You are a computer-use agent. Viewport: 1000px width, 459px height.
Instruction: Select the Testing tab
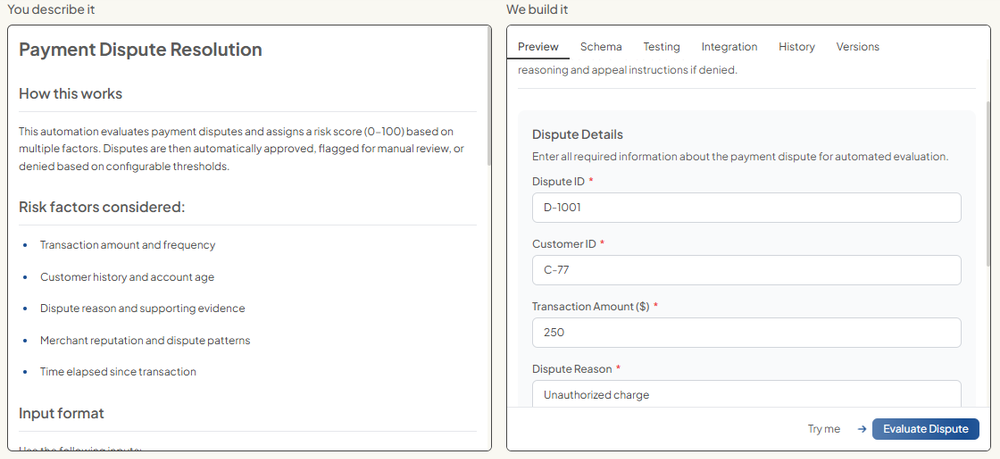tap(661, 47)
